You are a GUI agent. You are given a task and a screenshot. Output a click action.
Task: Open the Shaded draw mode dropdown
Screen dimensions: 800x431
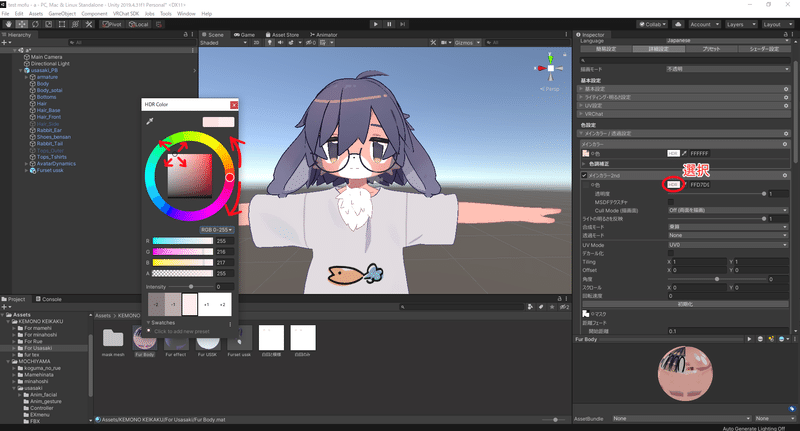(224, 43)
